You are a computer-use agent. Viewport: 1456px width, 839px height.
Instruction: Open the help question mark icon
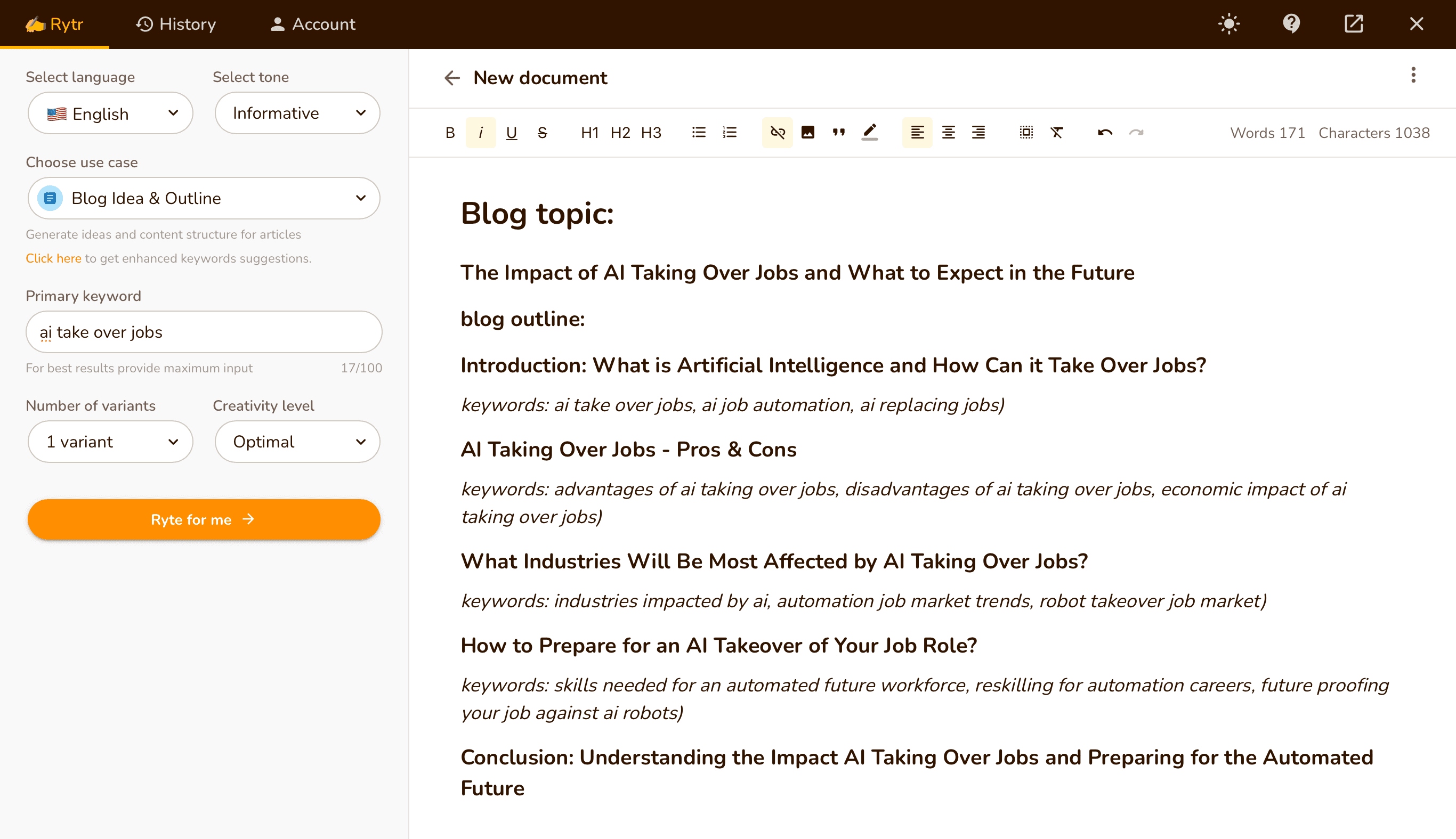tap(1291, 23)
